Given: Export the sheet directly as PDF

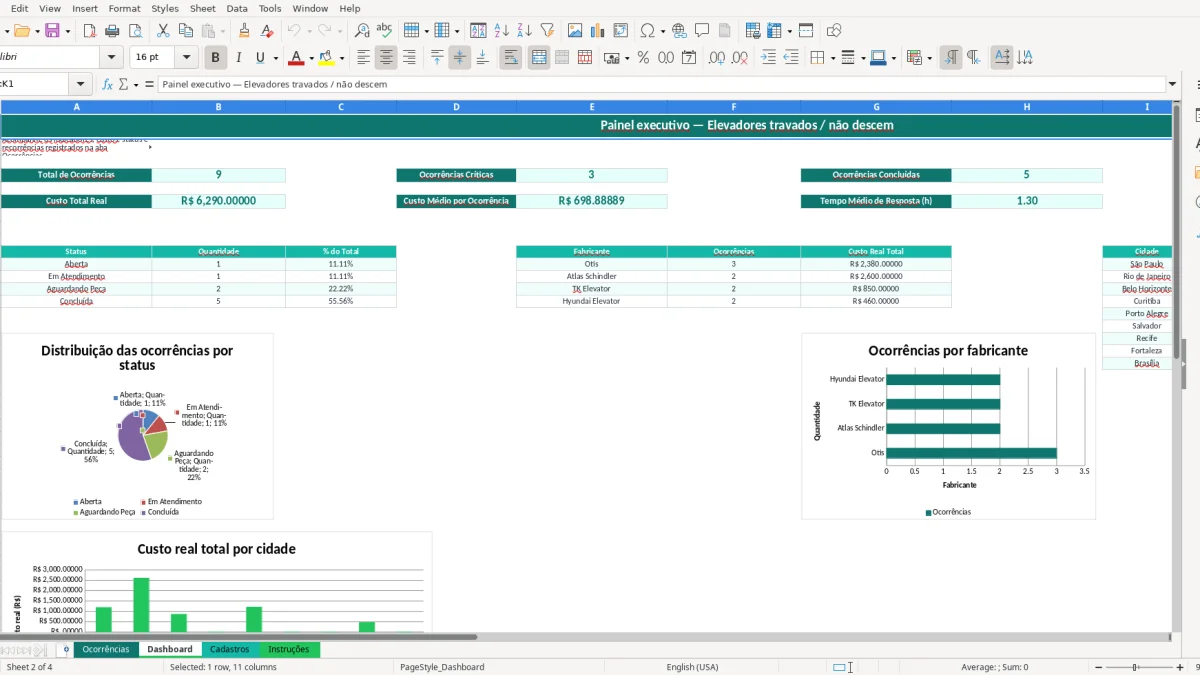Looking at the screenshot, I should click(x=89, y=31).
